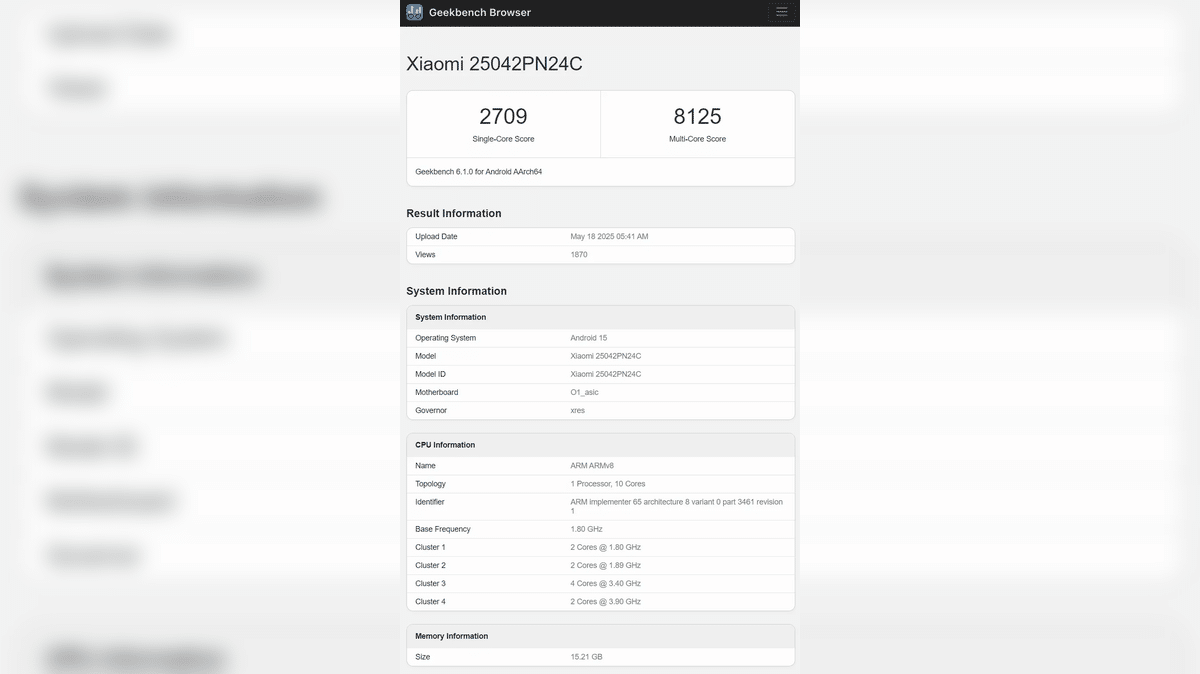The width and height of the screenshot is (1200, 674).
Task: Click the Android 15 value
Action: pyautogui.click(x=589, y=338)
